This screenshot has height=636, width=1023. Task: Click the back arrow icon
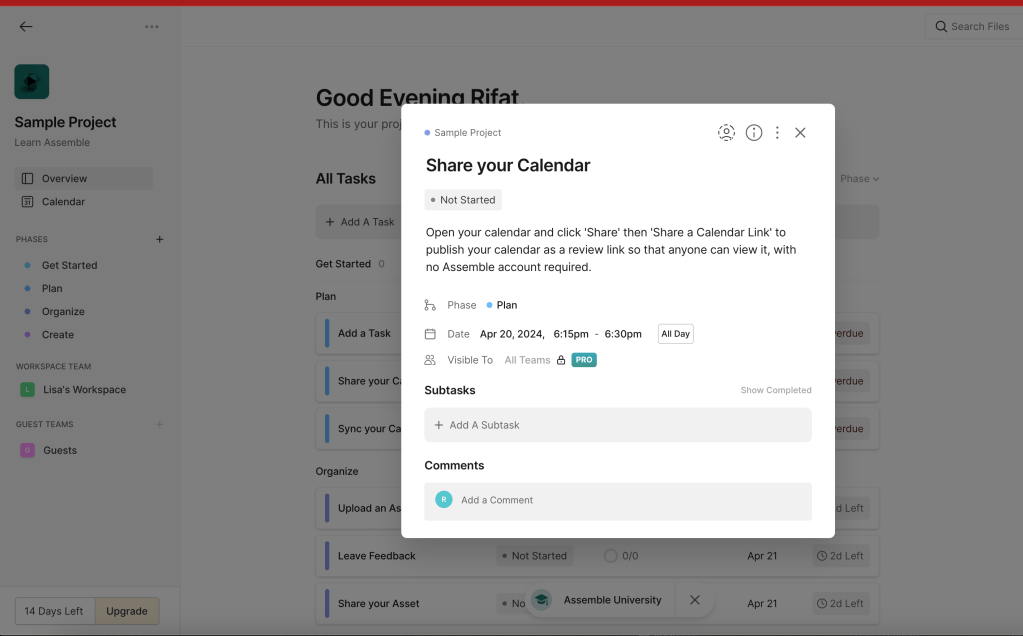[x=25, y=27]
